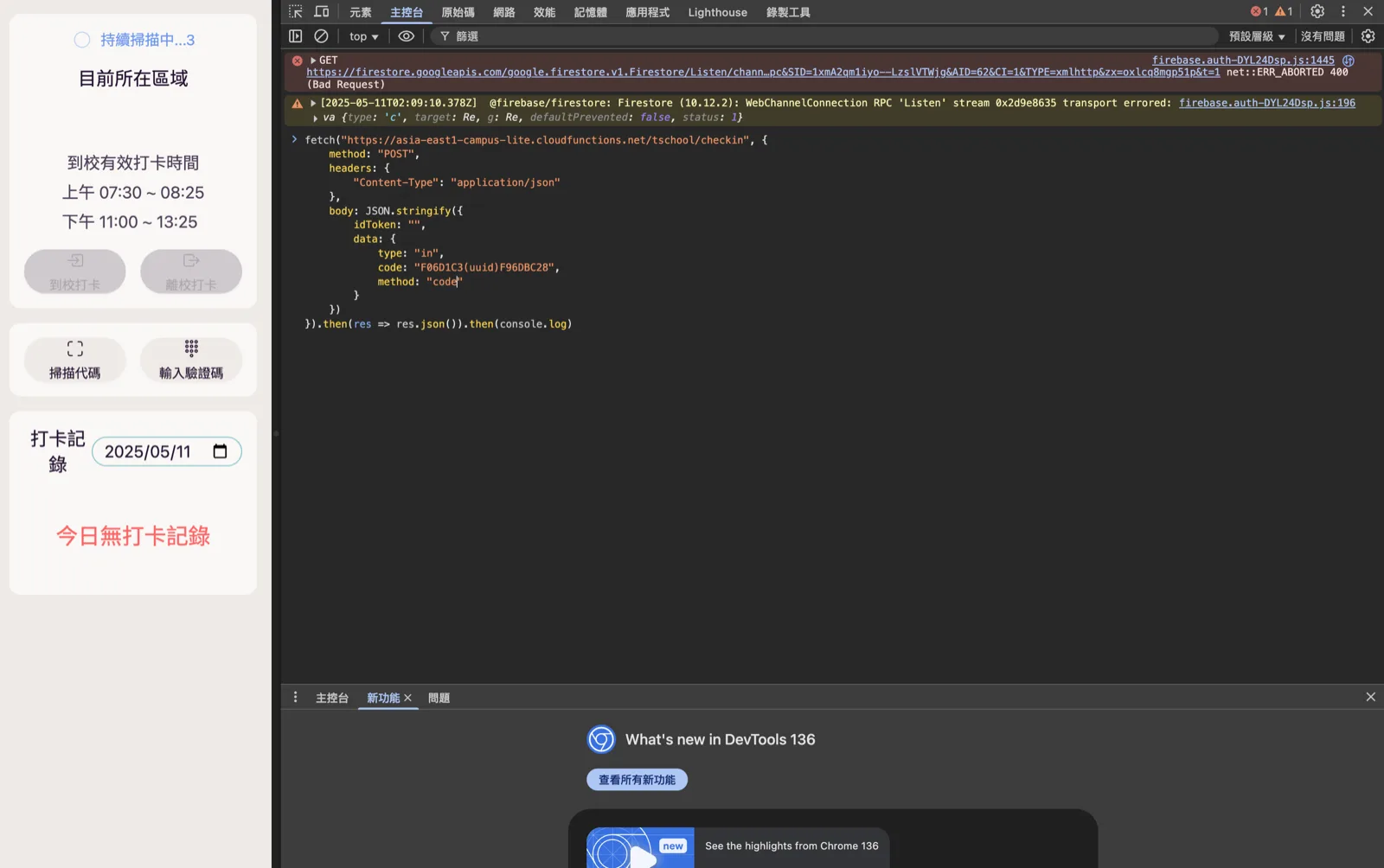Open the console settings gear icon
The width and height of the screenshot is (1384, 868).
pos(1368,36)
